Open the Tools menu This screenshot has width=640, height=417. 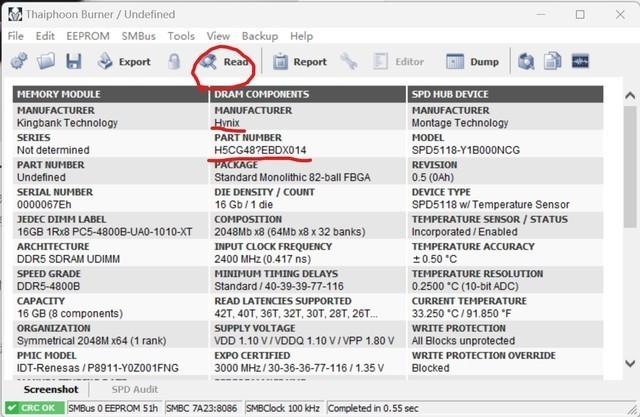coord(181,36)
